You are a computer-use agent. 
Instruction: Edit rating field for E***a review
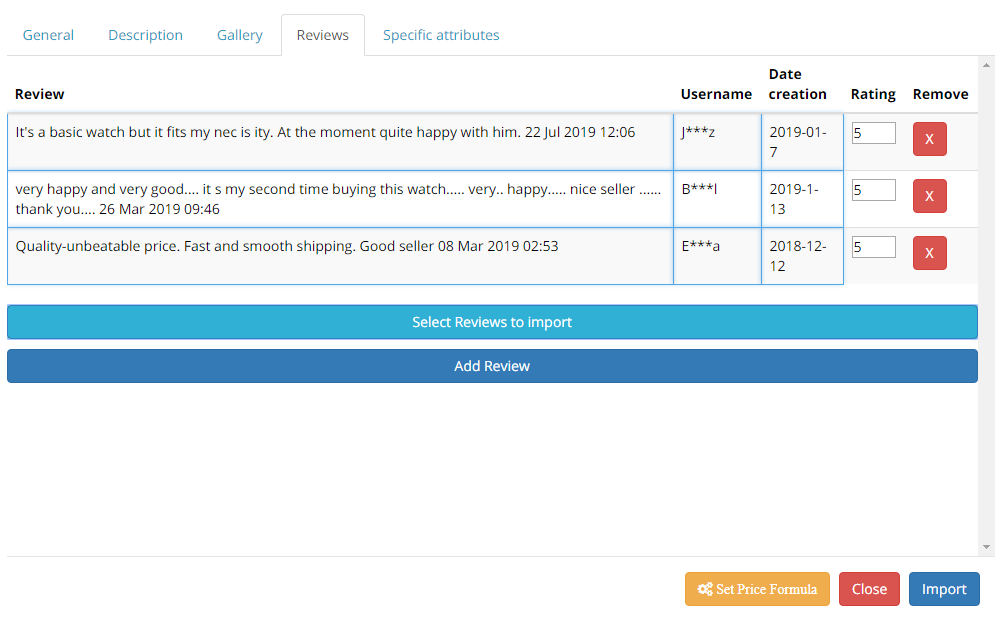pyautogui.click(x=873, y=247)
